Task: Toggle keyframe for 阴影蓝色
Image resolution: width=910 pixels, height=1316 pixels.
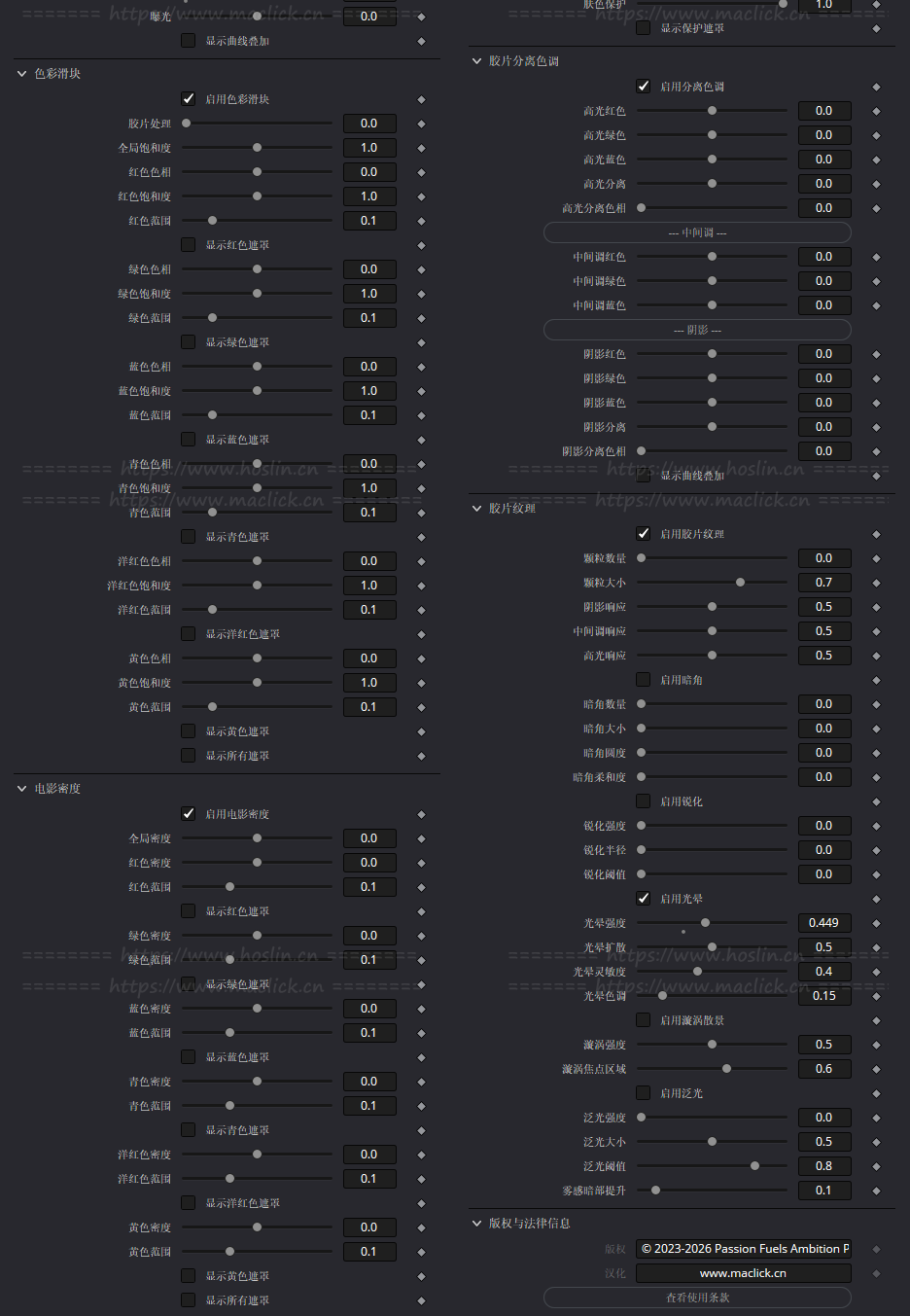Action: tap(876, 403)
